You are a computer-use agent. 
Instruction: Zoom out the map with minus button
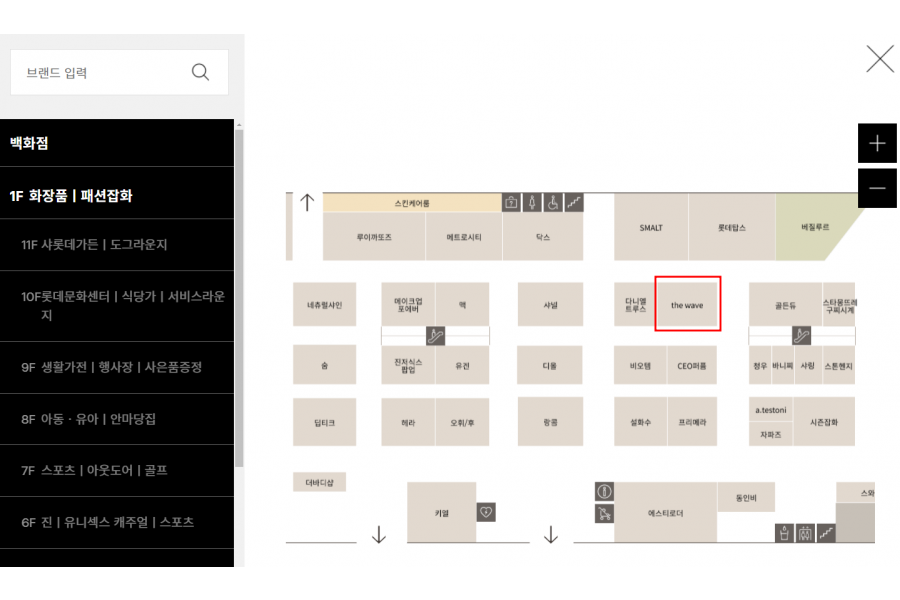[x=877, y=188]
